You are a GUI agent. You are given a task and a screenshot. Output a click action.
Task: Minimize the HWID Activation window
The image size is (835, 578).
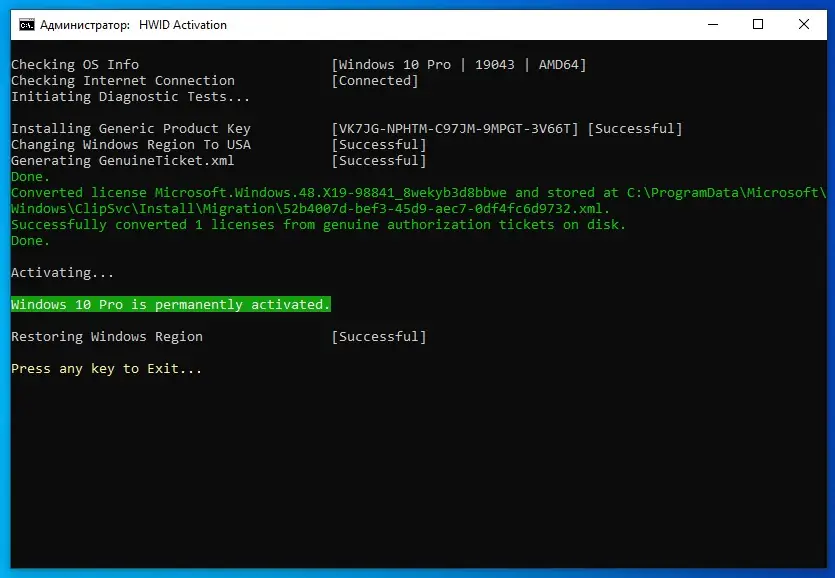[713, 25]
